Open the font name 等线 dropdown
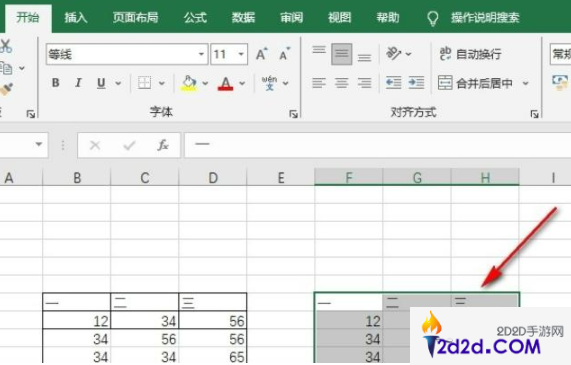The image size is (571, 365). (x=201, y=54)
